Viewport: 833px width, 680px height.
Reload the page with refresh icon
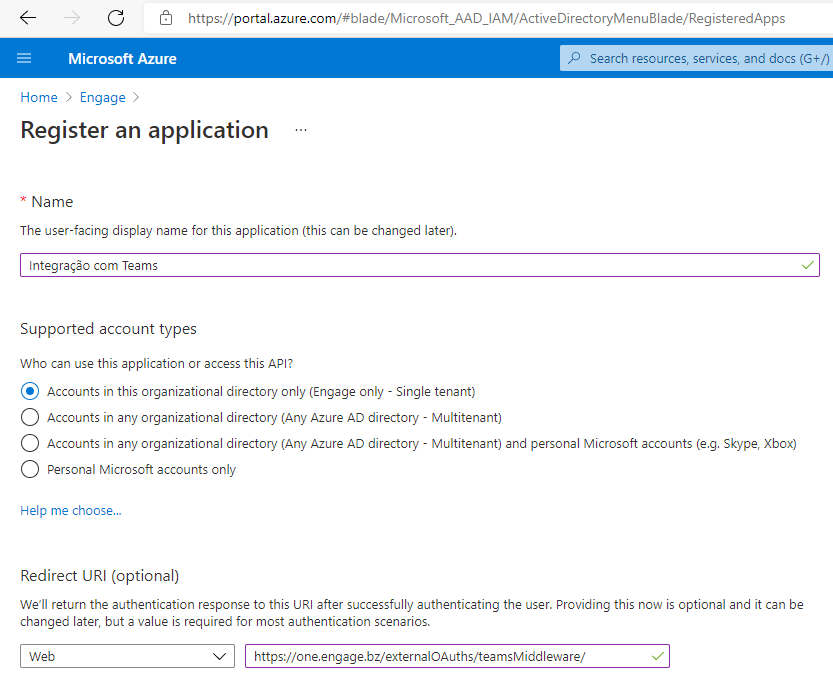[116, 18]
